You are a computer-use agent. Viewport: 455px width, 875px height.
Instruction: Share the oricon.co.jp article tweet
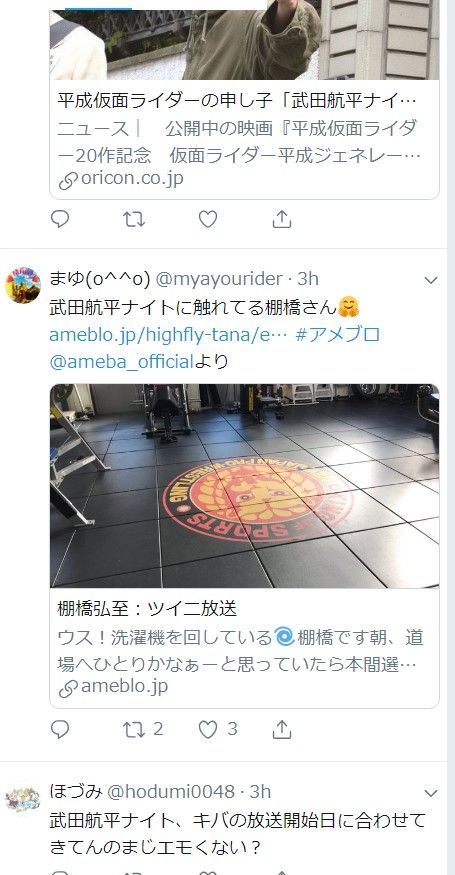click(282, 219)
